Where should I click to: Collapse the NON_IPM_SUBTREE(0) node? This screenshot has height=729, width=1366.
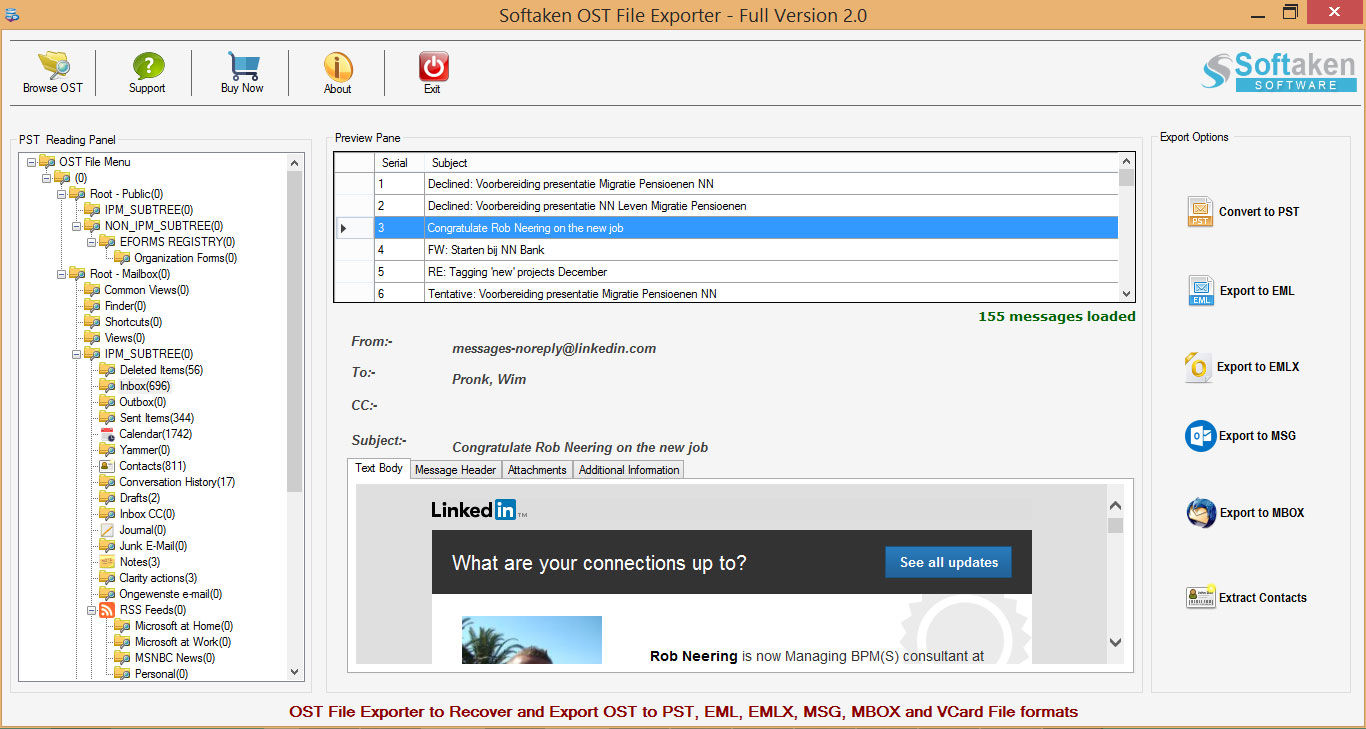click(77, 226)
